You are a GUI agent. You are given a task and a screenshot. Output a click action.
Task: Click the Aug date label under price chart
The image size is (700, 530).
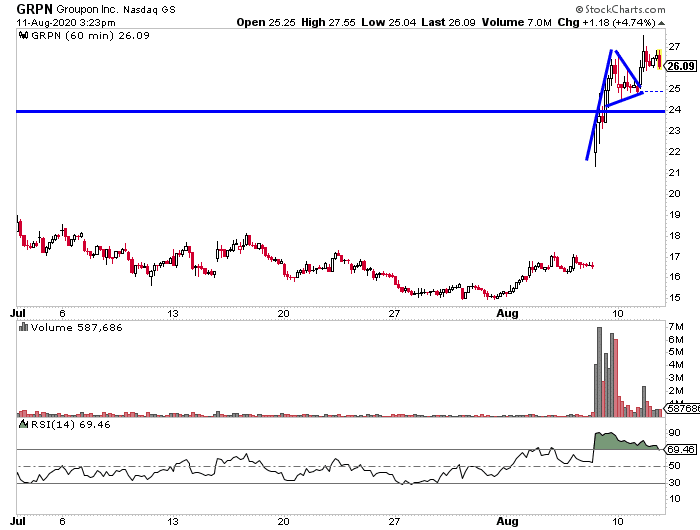coord(507,313)
